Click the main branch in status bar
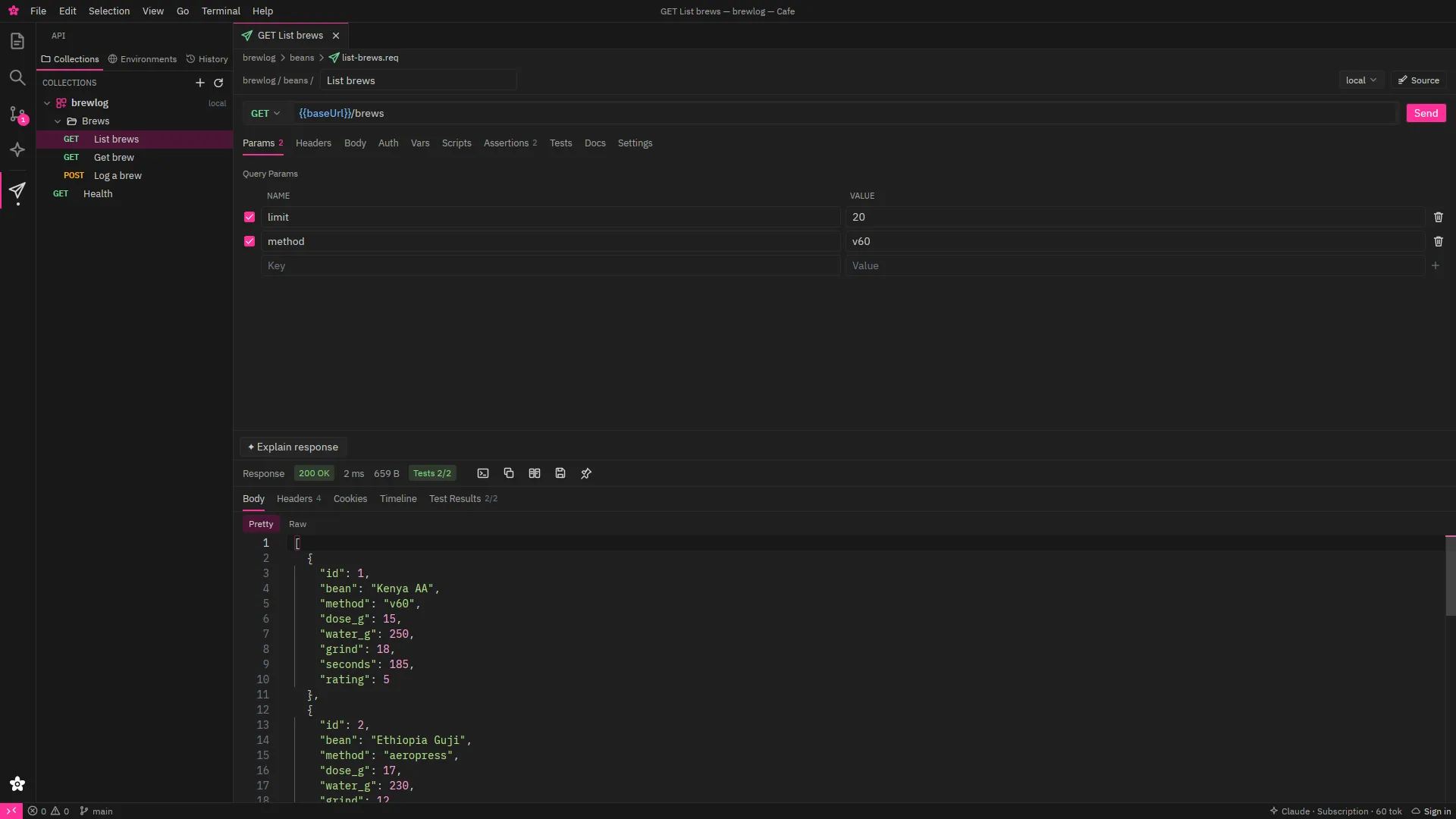Screen dimensions: 1456x819 click(96, 811)
